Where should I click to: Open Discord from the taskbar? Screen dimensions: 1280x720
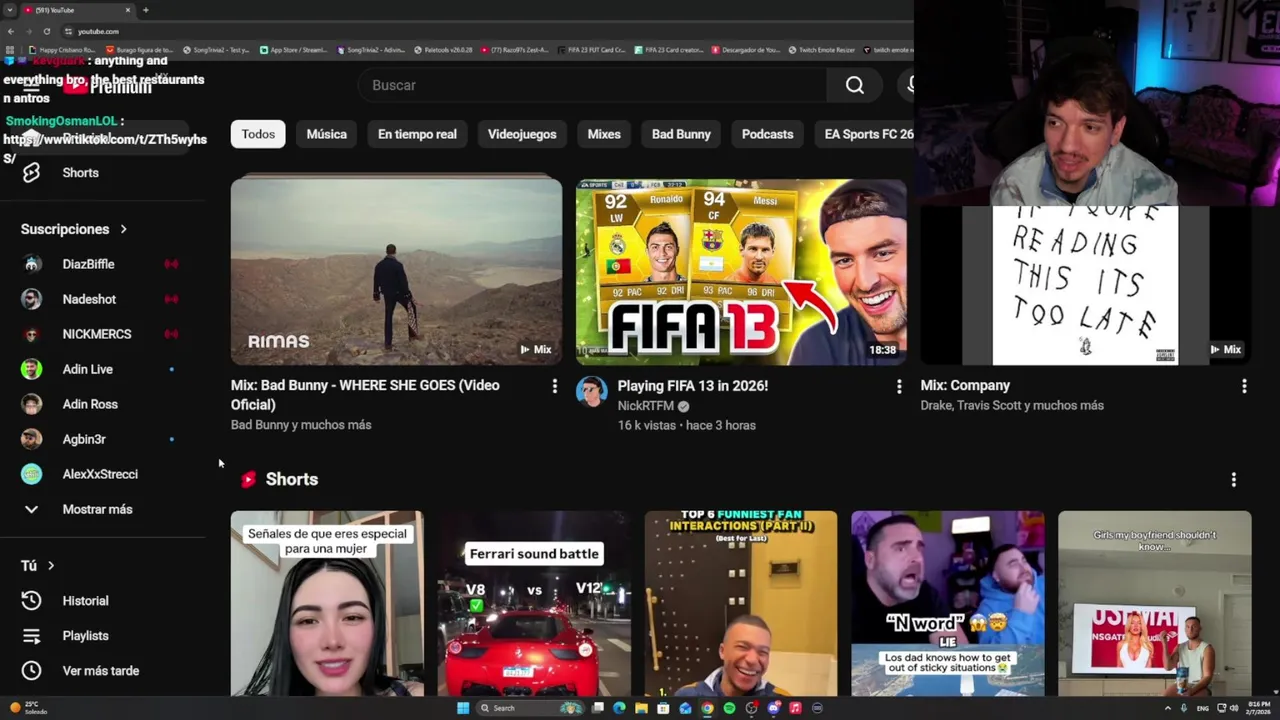pyautogui.click(x=773, y=708)
